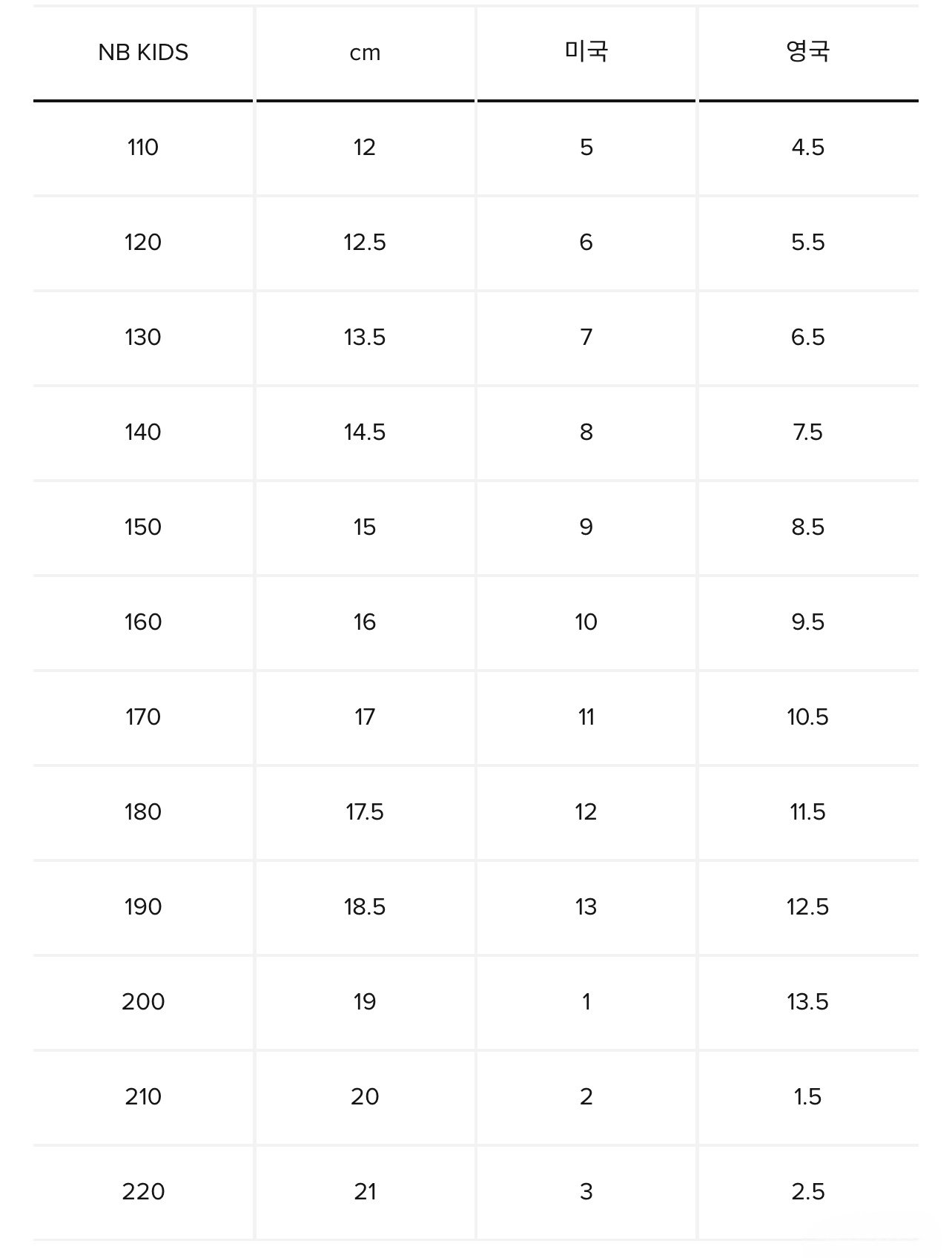Click the 18.5 cm cell

click(365, 907)
